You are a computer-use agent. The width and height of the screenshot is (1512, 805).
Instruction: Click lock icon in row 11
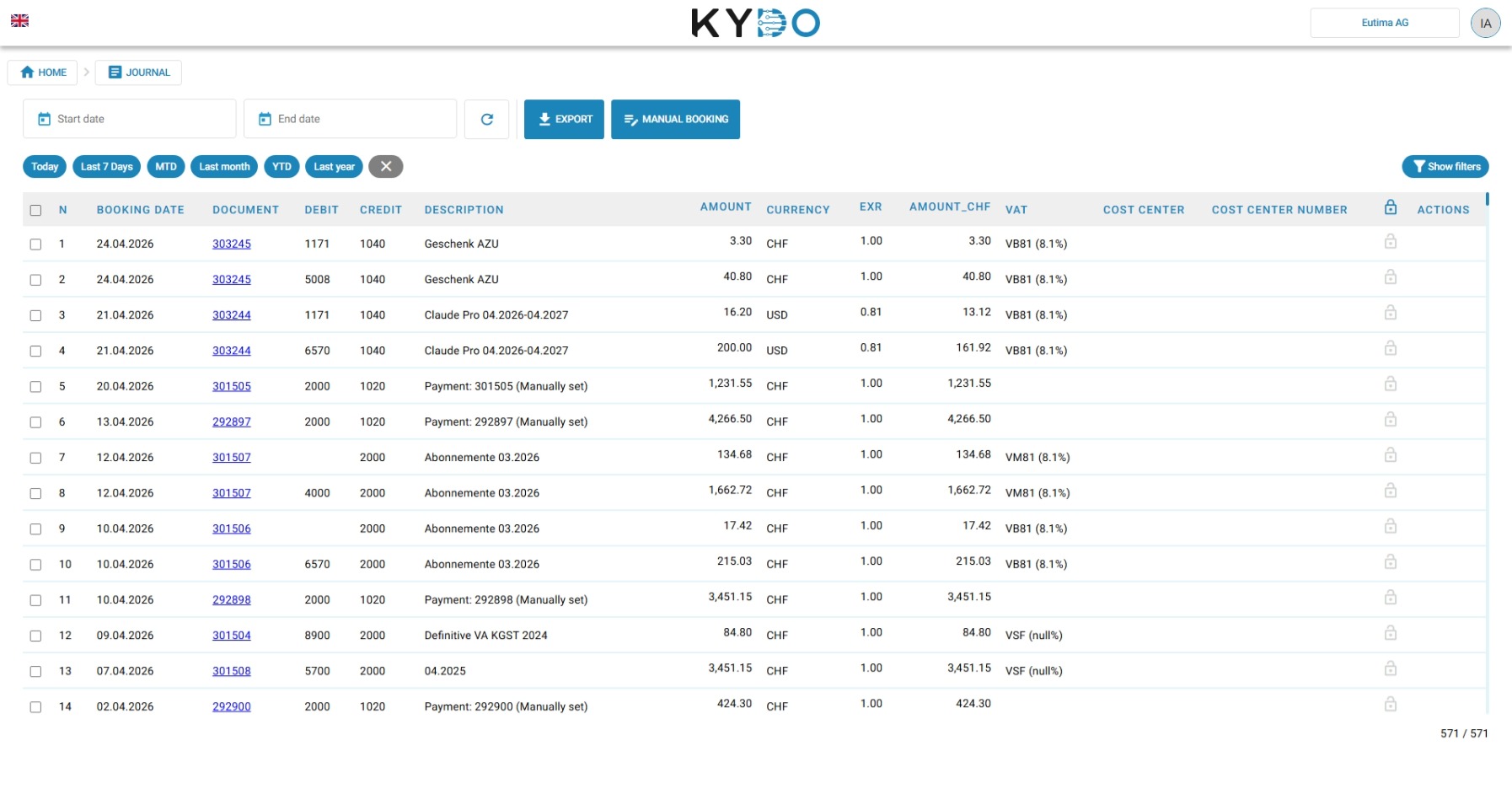[x=1391, y=598]
